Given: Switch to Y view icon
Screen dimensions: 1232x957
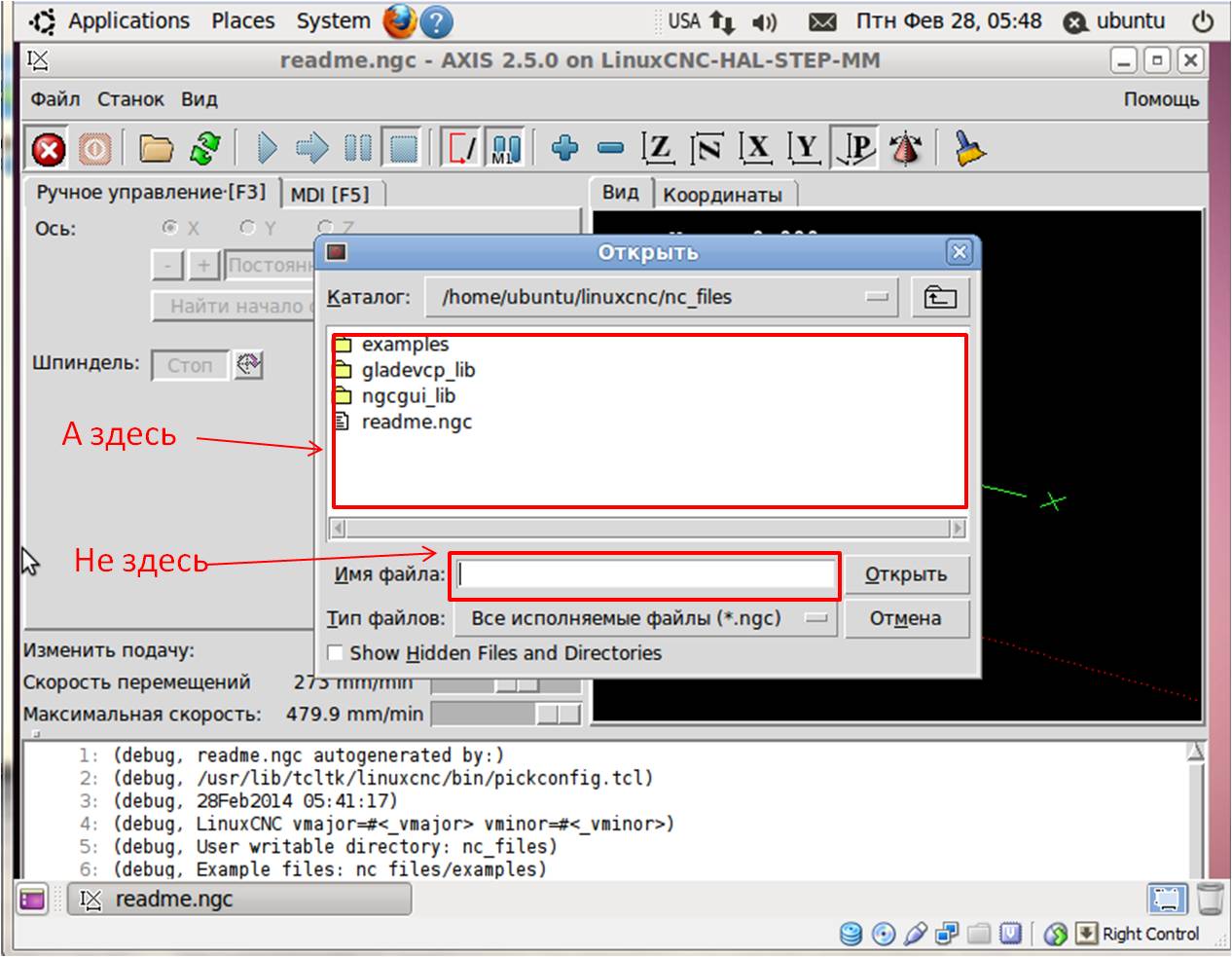Looking at the screenshot, I should point(805,149).
